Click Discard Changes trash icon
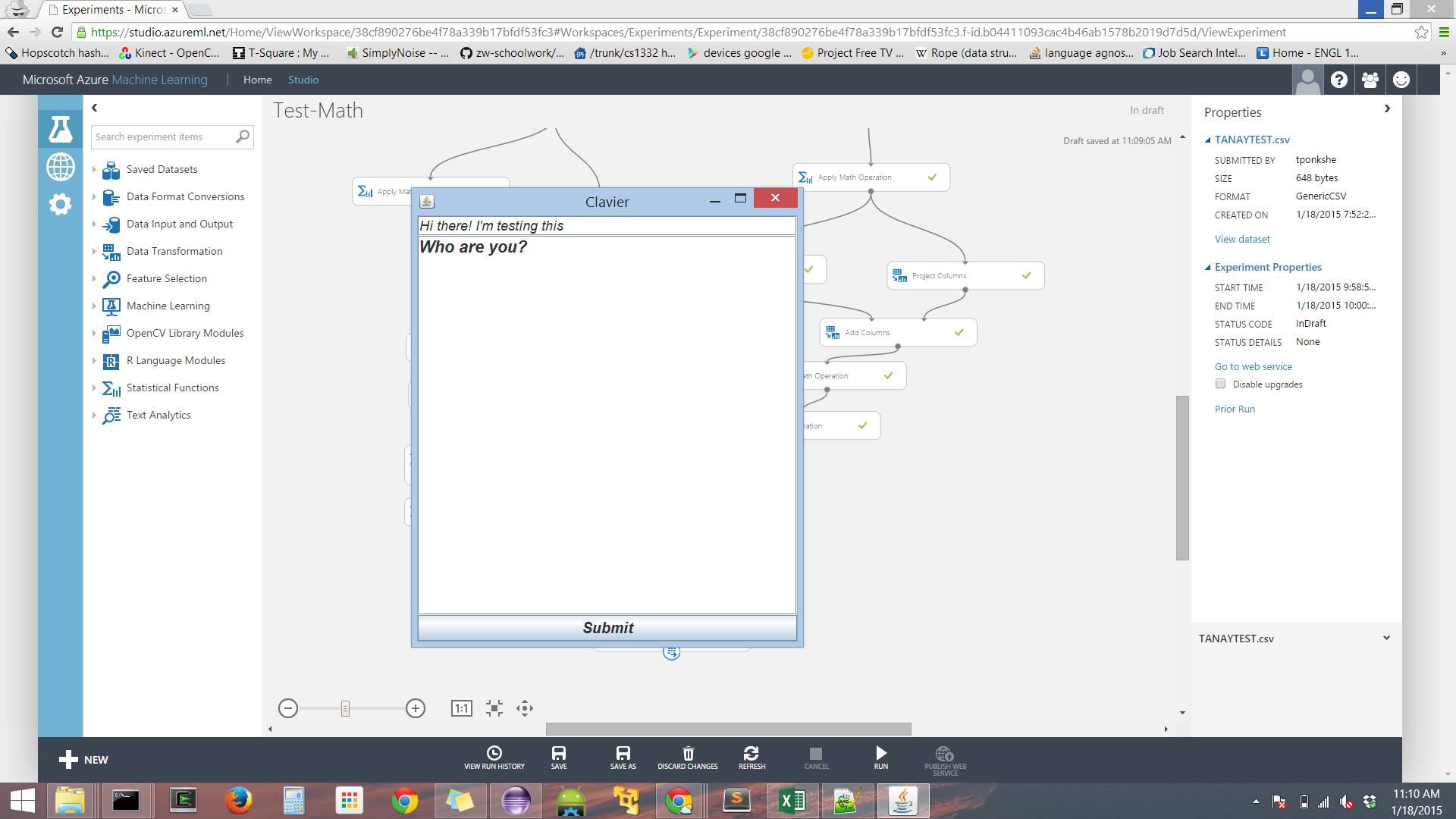This screenshot has height=819, width=1456. coord(688,753)
